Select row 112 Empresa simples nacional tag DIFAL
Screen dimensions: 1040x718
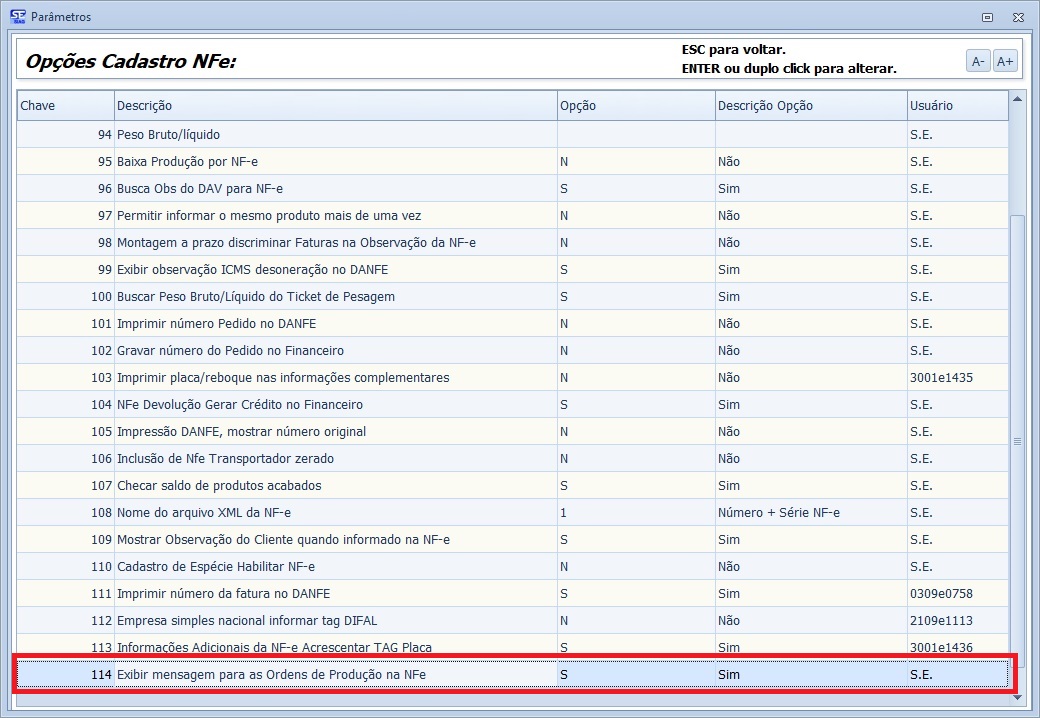click(247, 621)
